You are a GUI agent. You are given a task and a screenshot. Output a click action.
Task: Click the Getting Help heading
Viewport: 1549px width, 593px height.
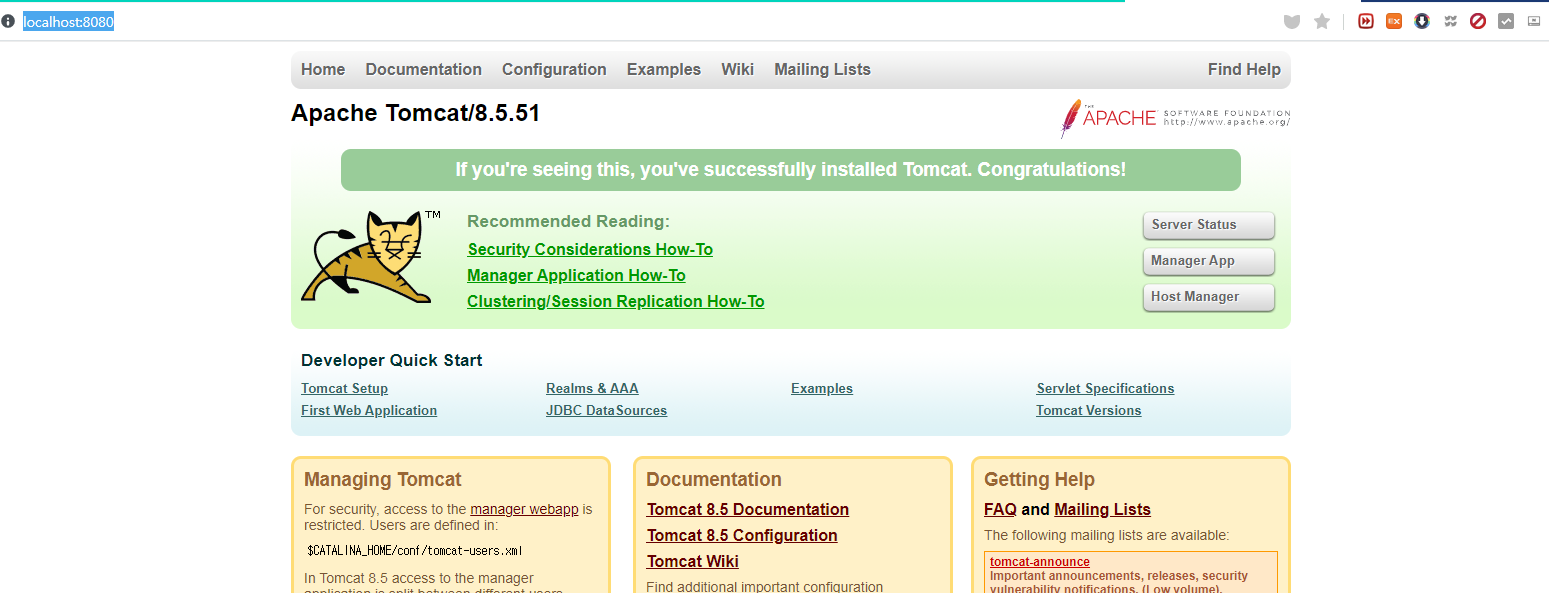point(1039,480)
